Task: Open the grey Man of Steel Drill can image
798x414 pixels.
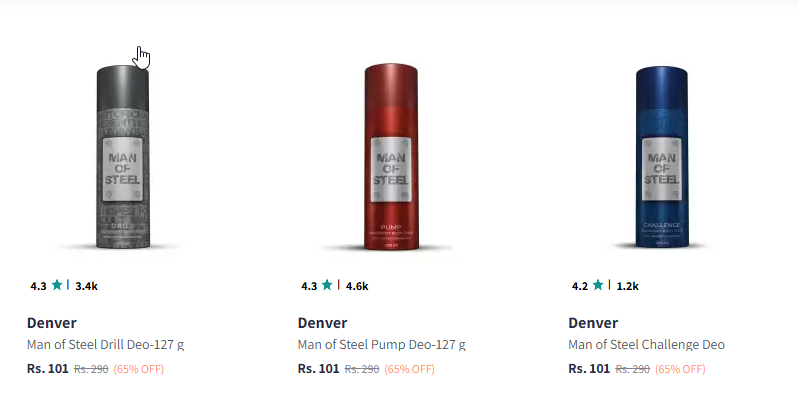Action: click(123, 157)
